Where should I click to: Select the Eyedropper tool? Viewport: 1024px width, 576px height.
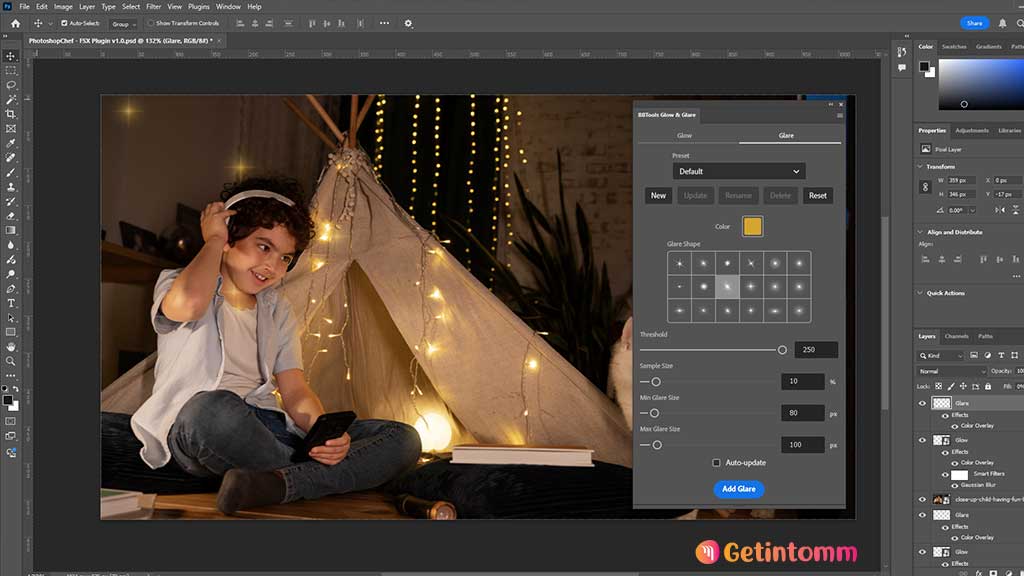click(x=10, y=143)
